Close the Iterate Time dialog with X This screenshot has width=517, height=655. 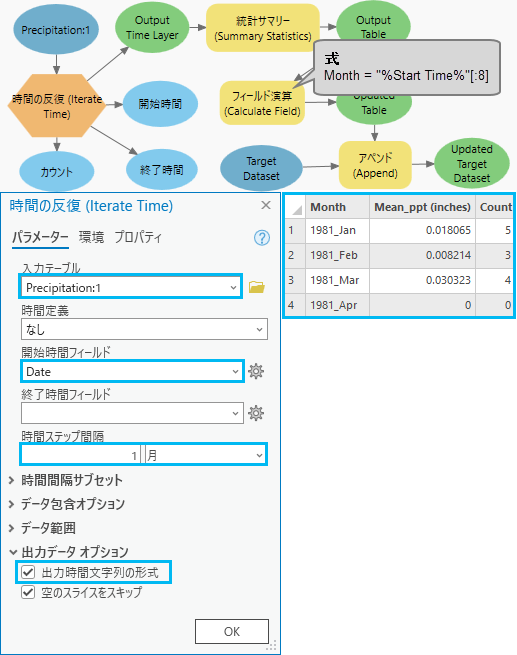pyautogui.click(x=266, y=205)
